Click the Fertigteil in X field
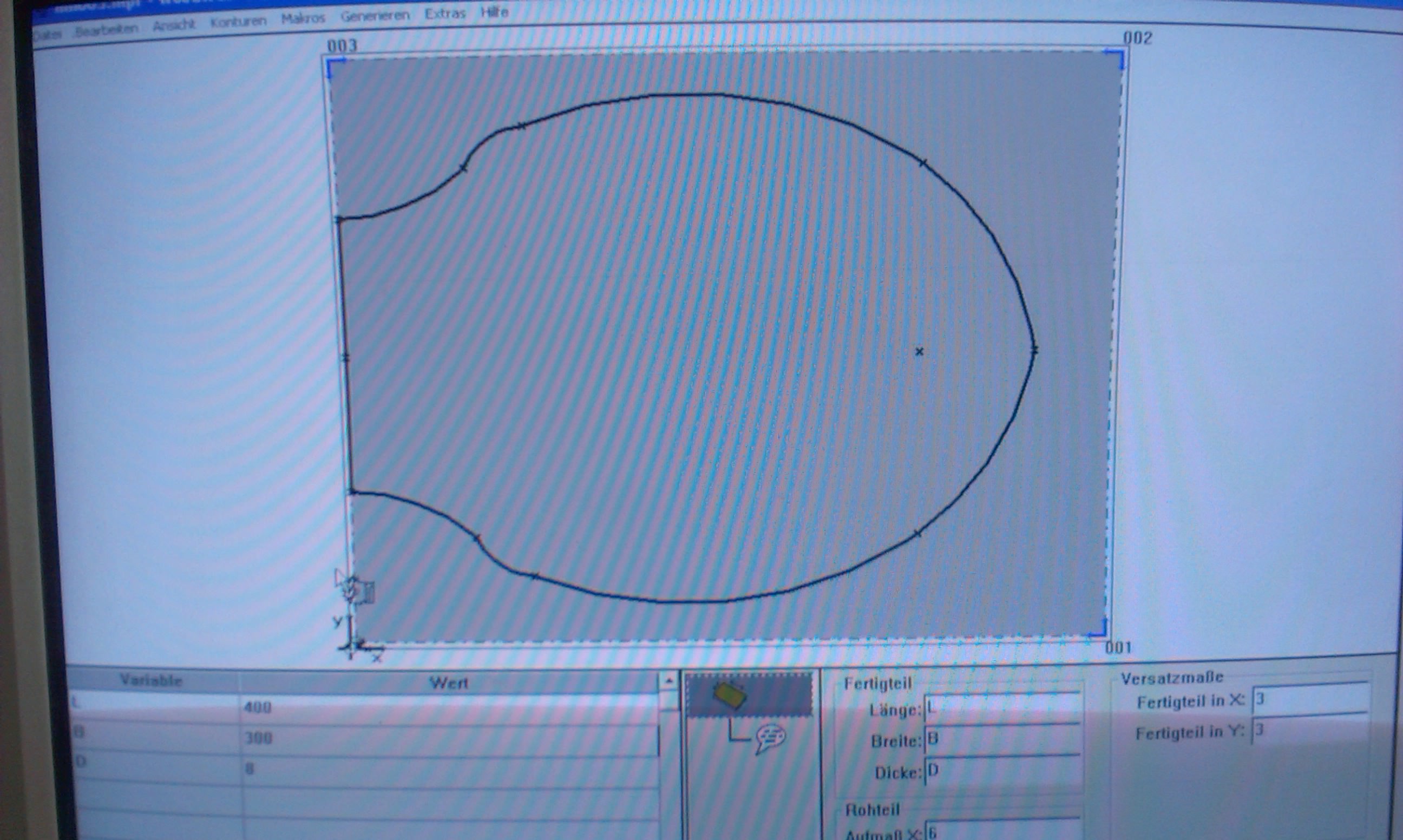This screenshot has height=840, width=1403. [x=1310, y=700]
